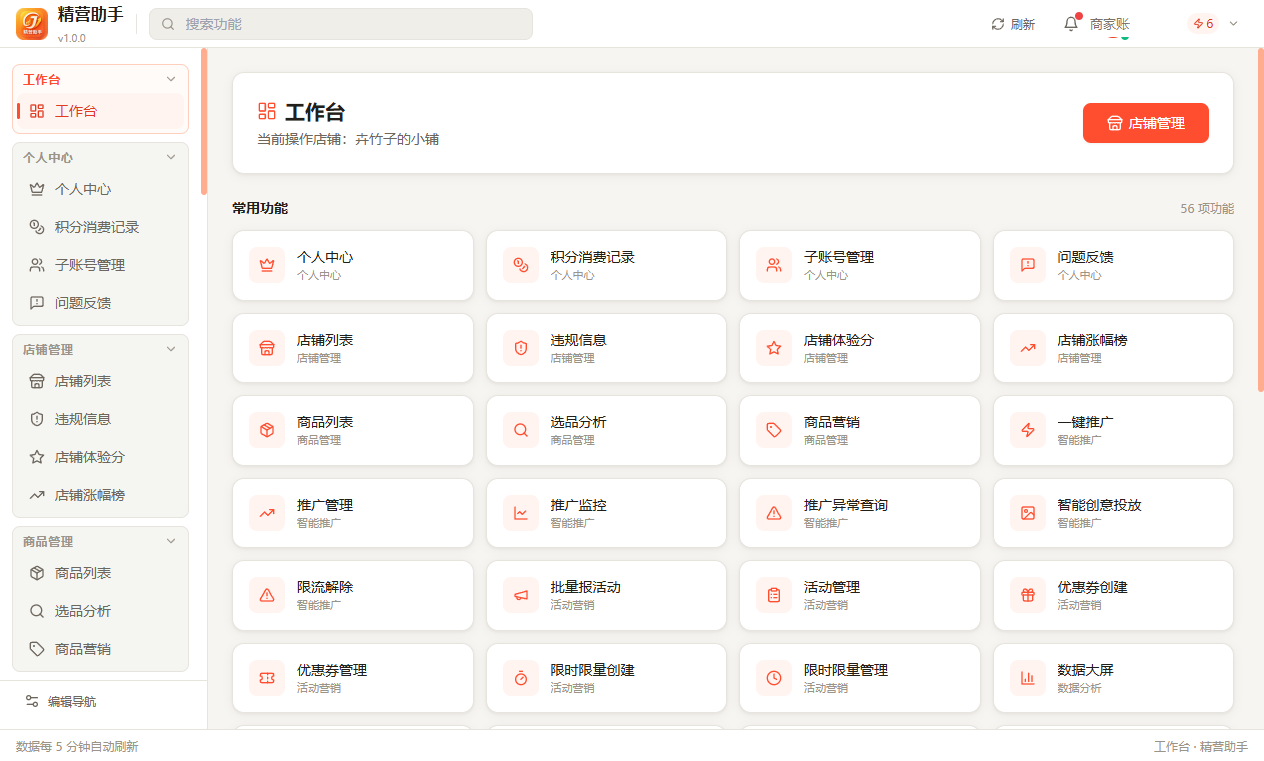Click the megaphone icon on 批量报活动 card

pyautogui.click(x=521, y=595)
